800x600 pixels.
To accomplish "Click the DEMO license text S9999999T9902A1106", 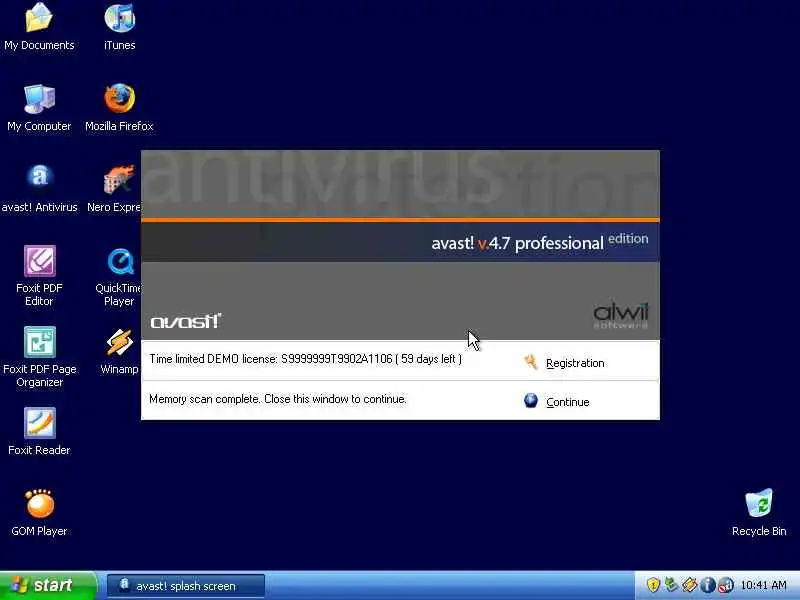I will [337, 359].
